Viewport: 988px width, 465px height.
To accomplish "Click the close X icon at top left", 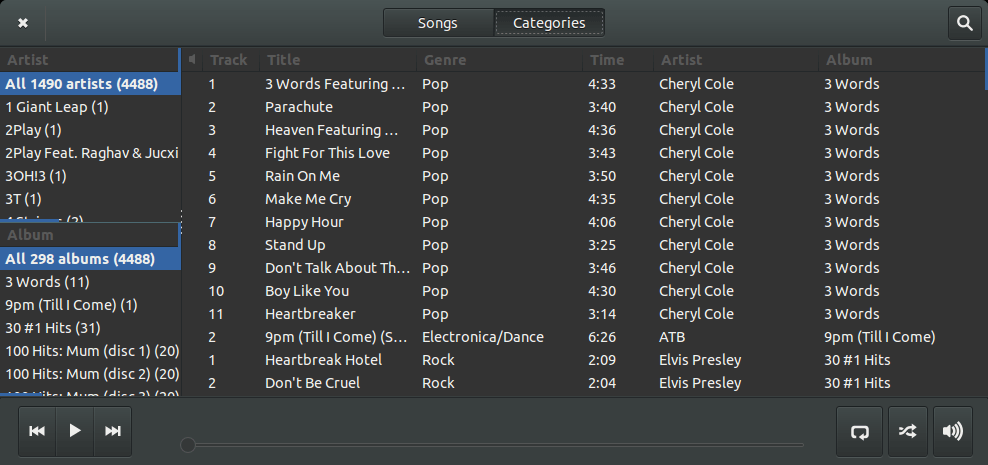I will (23, 23).
